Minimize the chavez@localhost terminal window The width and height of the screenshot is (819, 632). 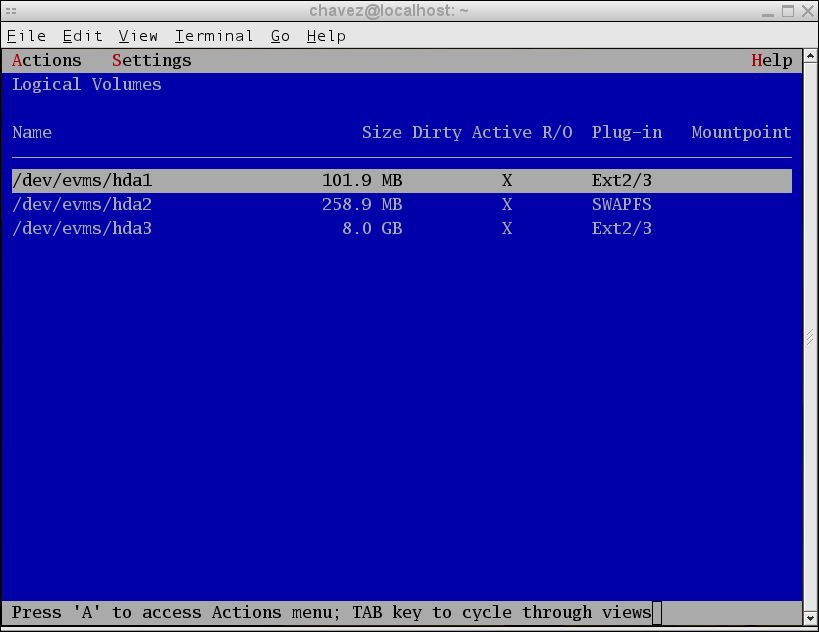coord(767,11)
